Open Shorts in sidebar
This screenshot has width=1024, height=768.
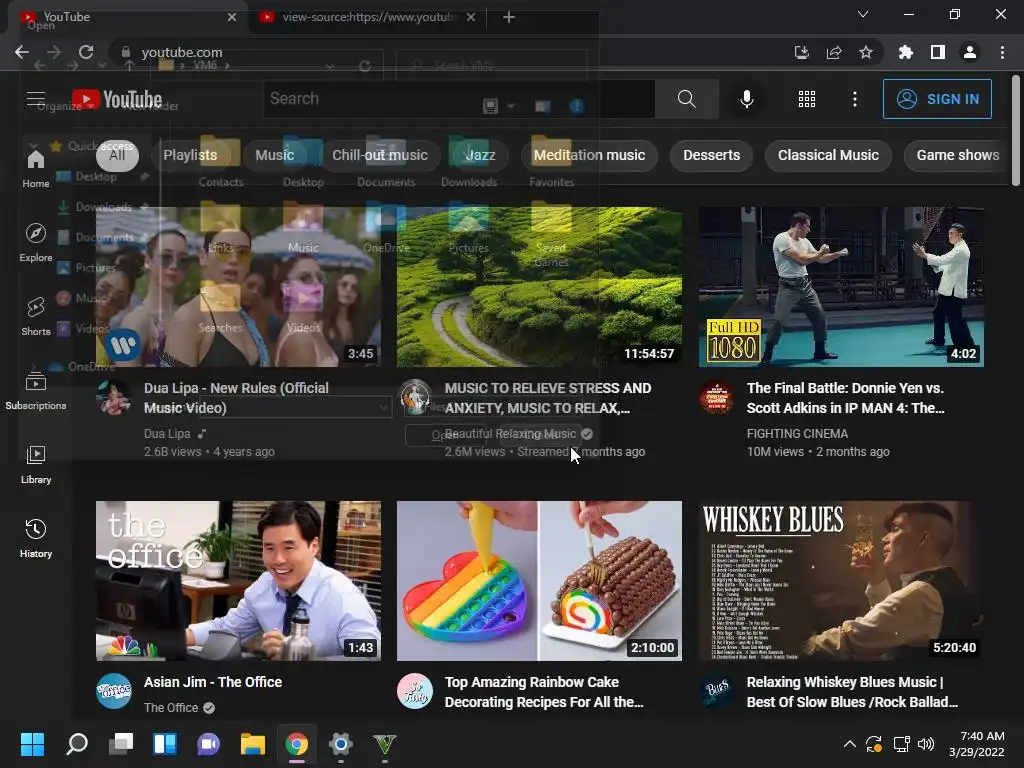(36, 316)
